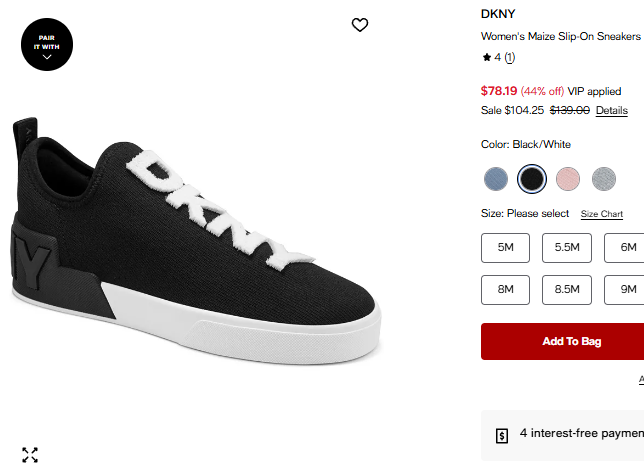Choose the blue denim color swatch

[x=496, y=179]
